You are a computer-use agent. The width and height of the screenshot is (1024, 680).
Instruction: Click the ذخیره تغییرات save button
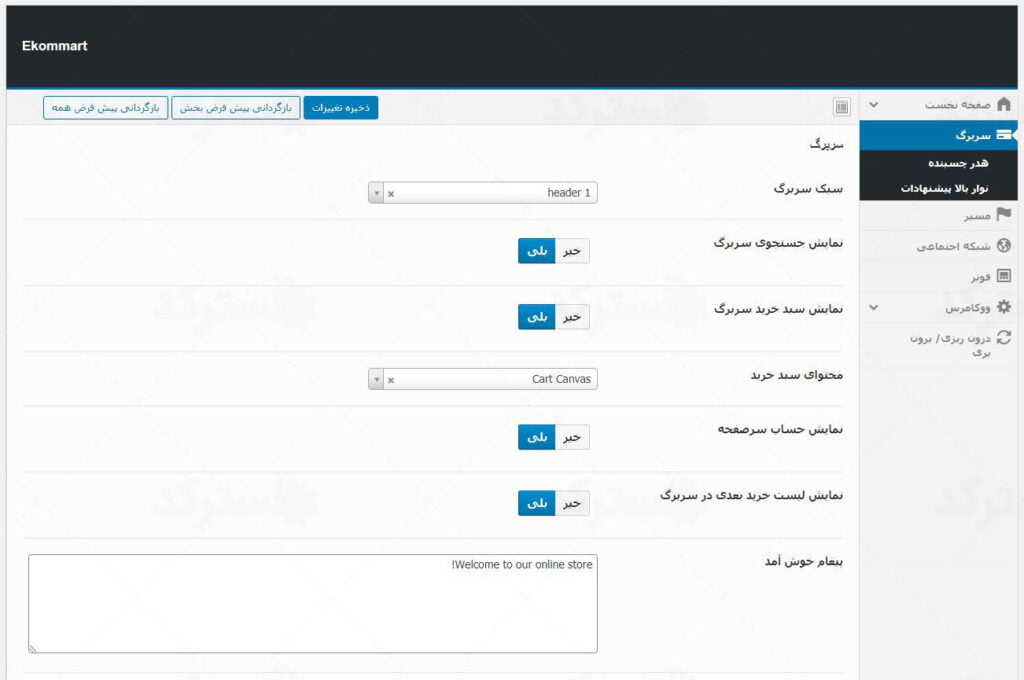point(340,107)
